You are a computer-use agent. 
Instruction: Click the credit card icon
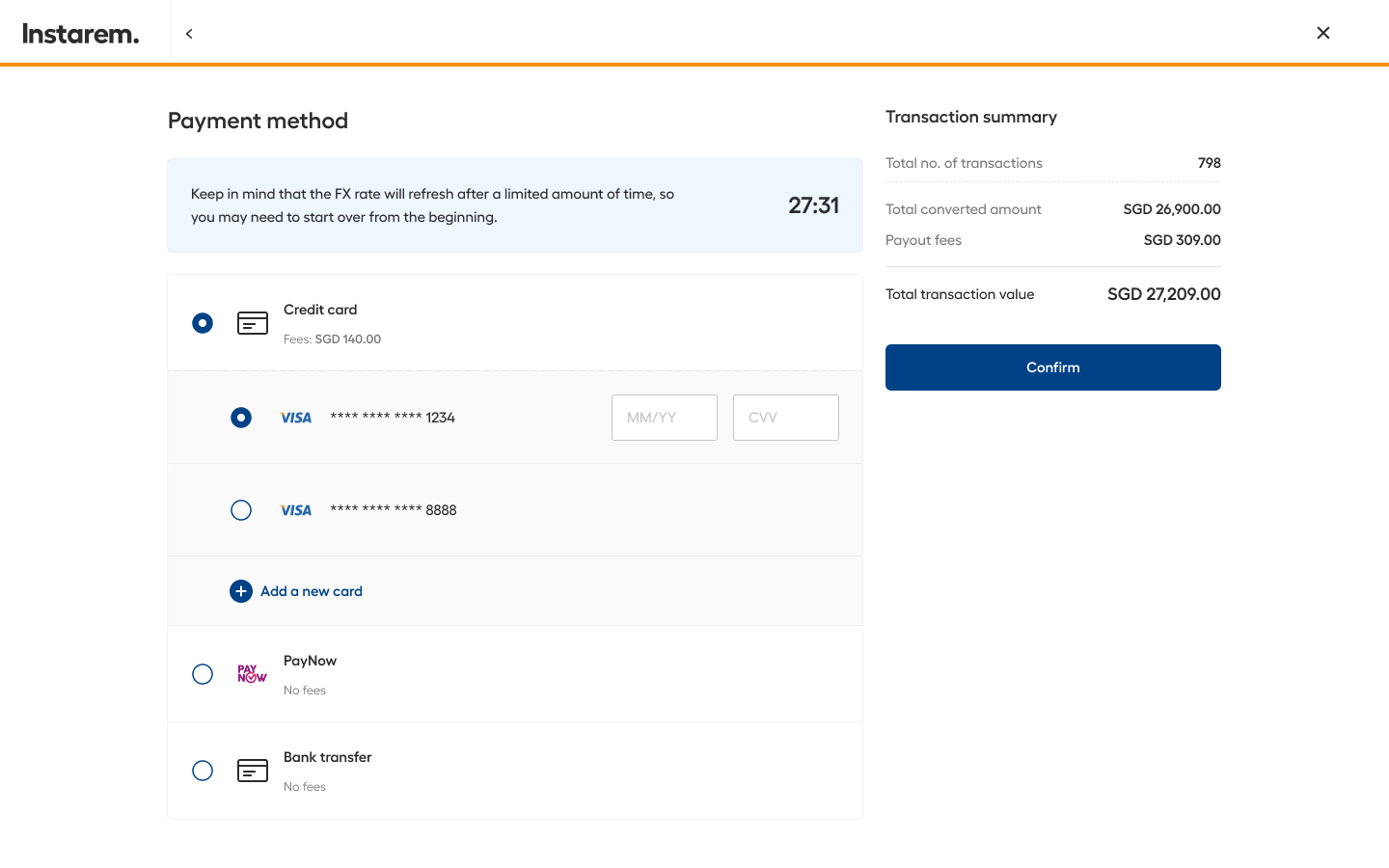click(253, 323)
